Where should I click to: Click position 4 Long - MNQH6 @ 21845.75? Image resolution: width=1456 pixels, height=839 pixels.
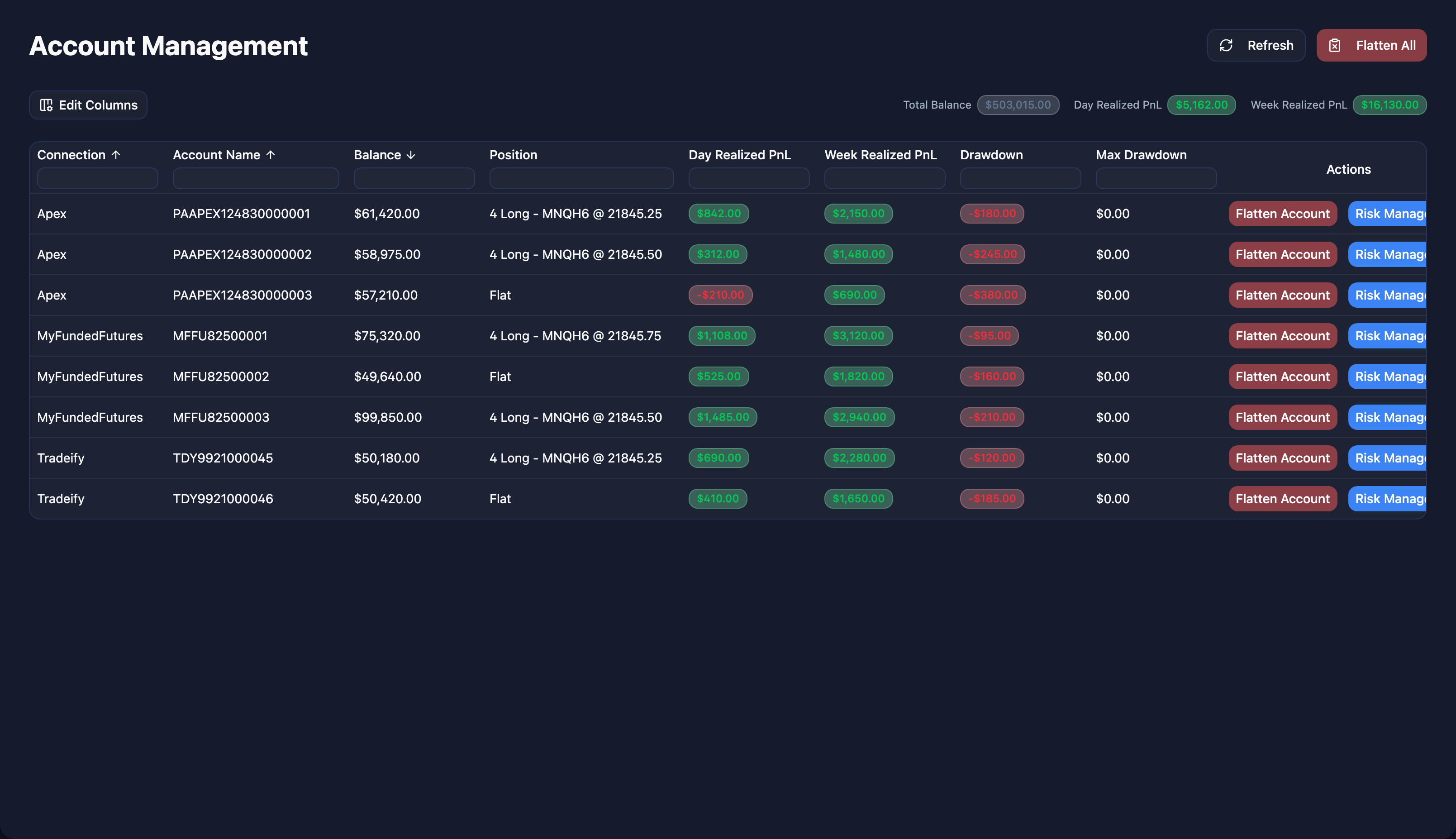coord(576,336)
